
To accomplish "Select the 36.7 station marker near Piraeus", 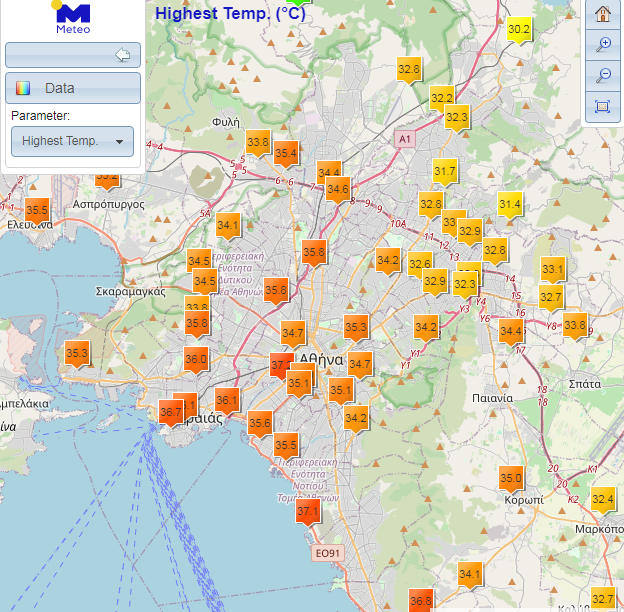I will (x=171, y=412).
